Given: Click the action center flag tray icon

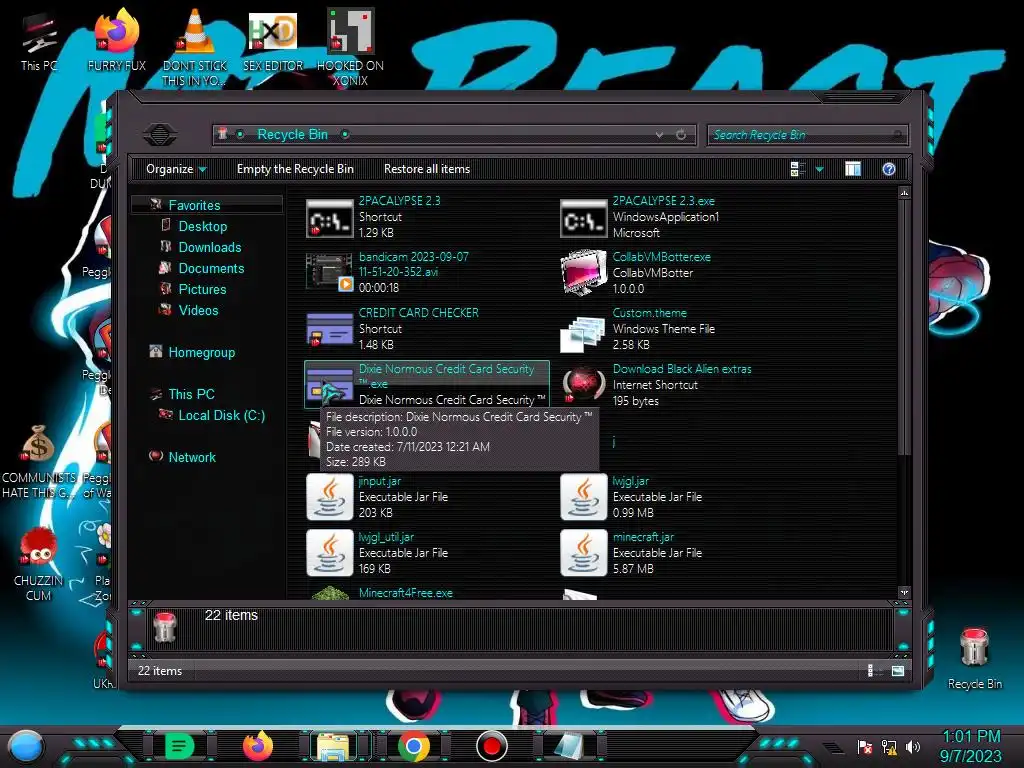Looking at the screenshot, I should click(865, 746).
